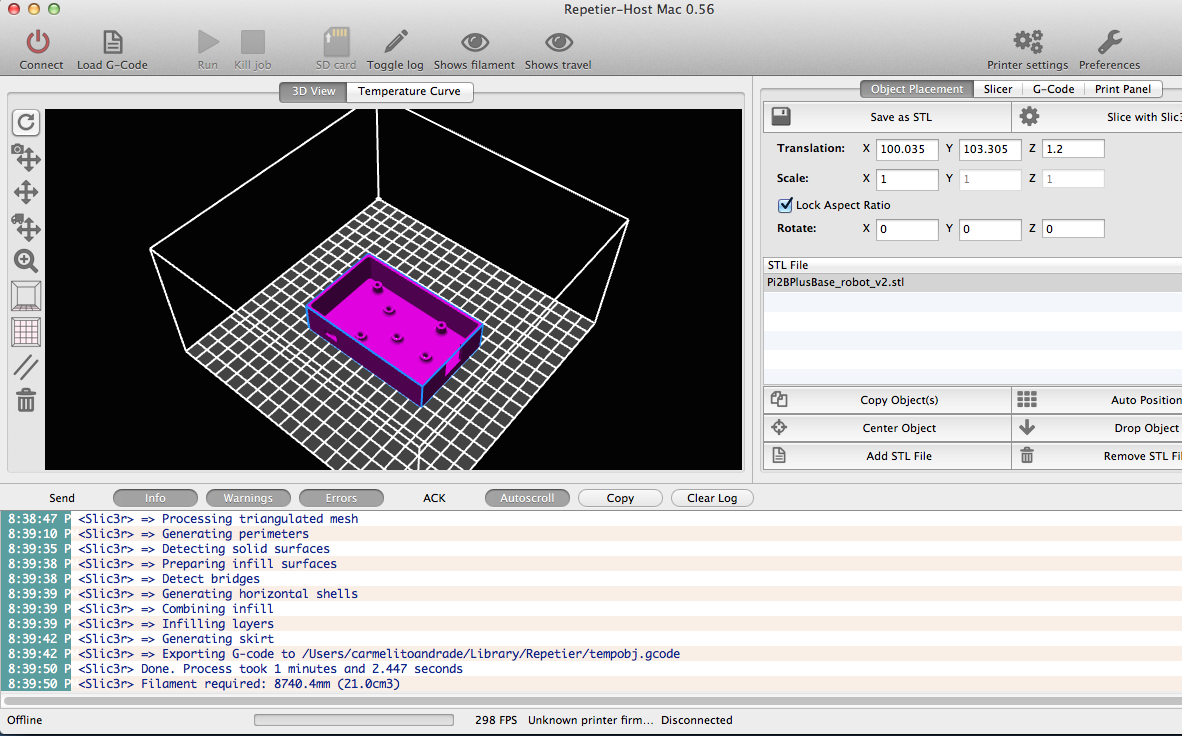Image resolution: width=1182 pixels, height=736 pixels.
Task: Toggle the Send log filter
Action: pos(62,498)
